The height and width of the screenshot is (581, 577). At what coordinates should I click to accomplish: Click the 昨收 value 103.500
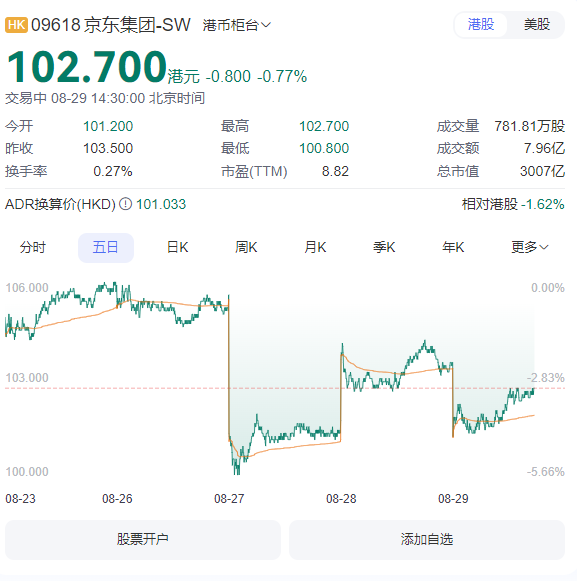point(108,149)
